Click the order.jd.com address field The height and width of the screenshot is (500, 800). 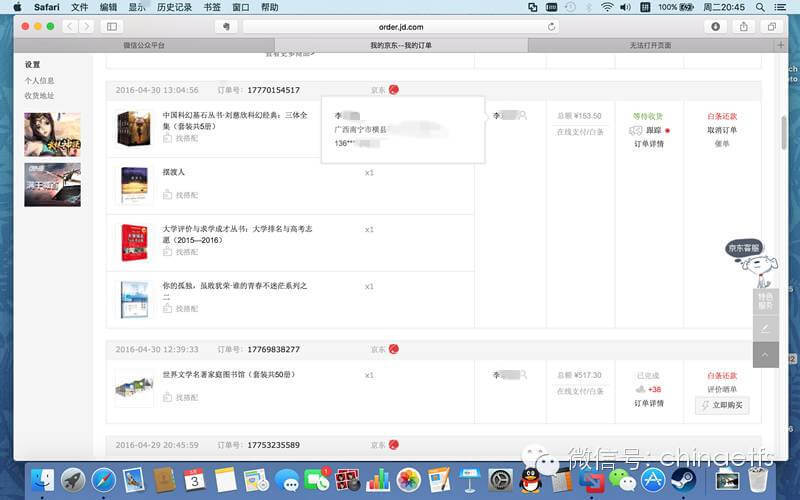(400, 26)
